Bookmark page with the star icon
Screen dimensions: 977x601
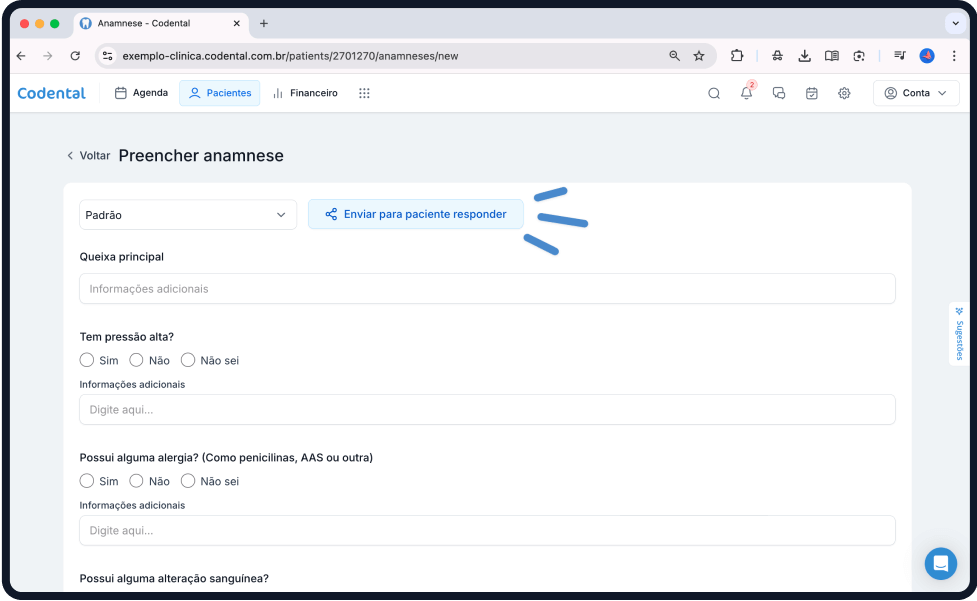699,56
